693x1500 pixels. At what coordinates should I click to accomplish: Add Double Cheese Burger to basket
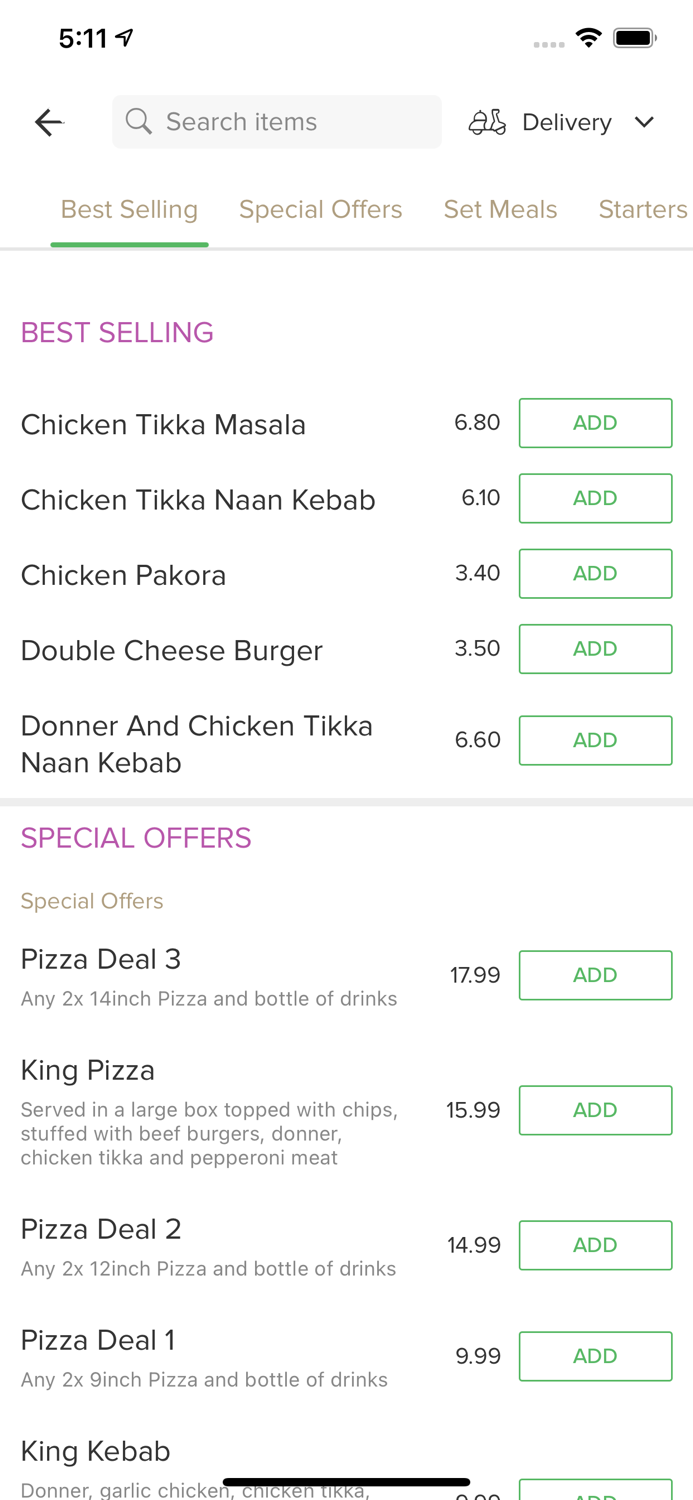coord(595,649)
